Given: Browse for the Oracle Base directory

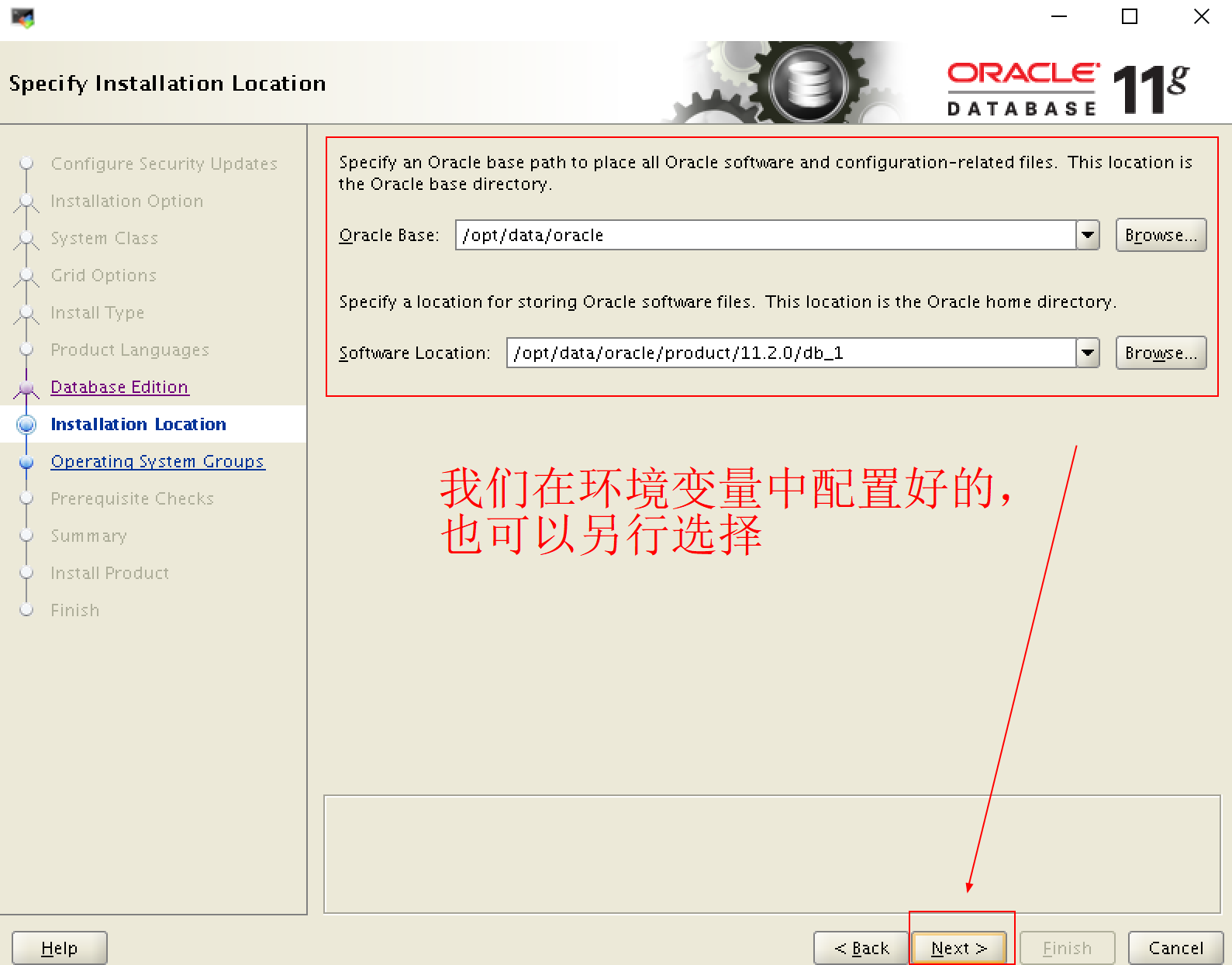Looking at the screenshot, I should (x=1161, y=235).
